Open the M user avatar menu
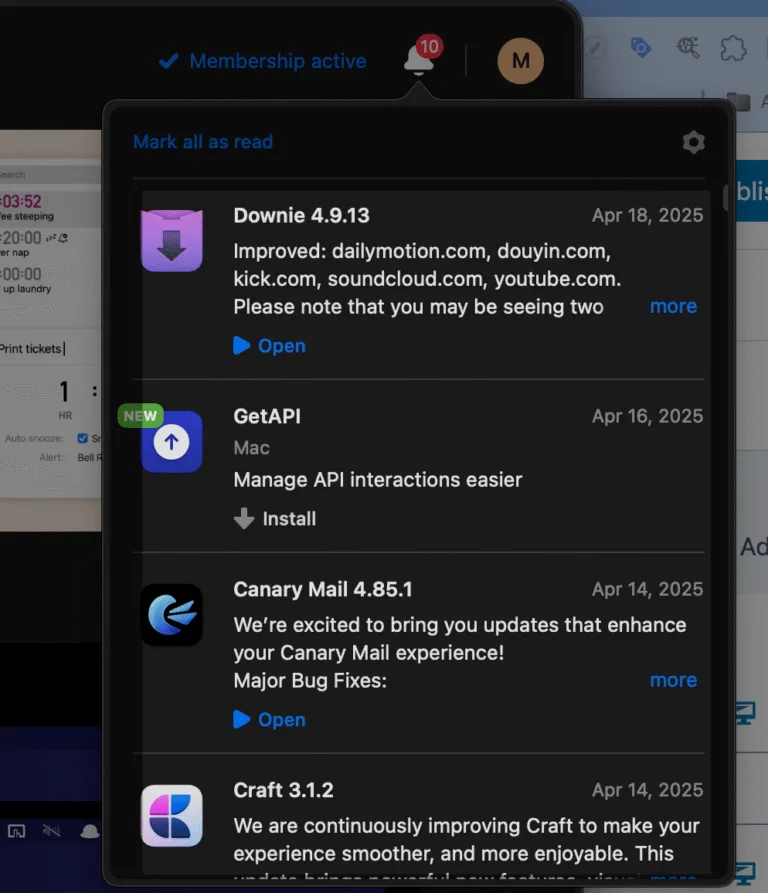This screenshot has width=768, height=893. pos(520,61)
